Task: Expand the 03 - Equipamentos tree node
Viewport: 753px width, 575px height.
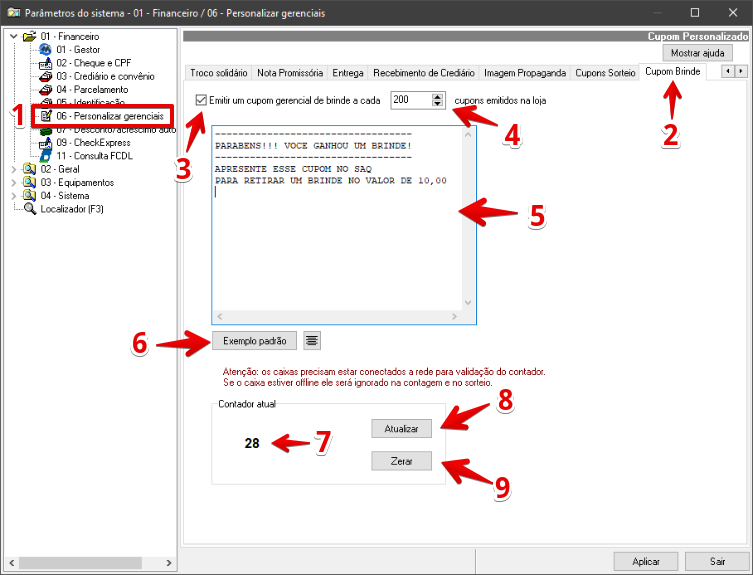Action: (14, 183)
